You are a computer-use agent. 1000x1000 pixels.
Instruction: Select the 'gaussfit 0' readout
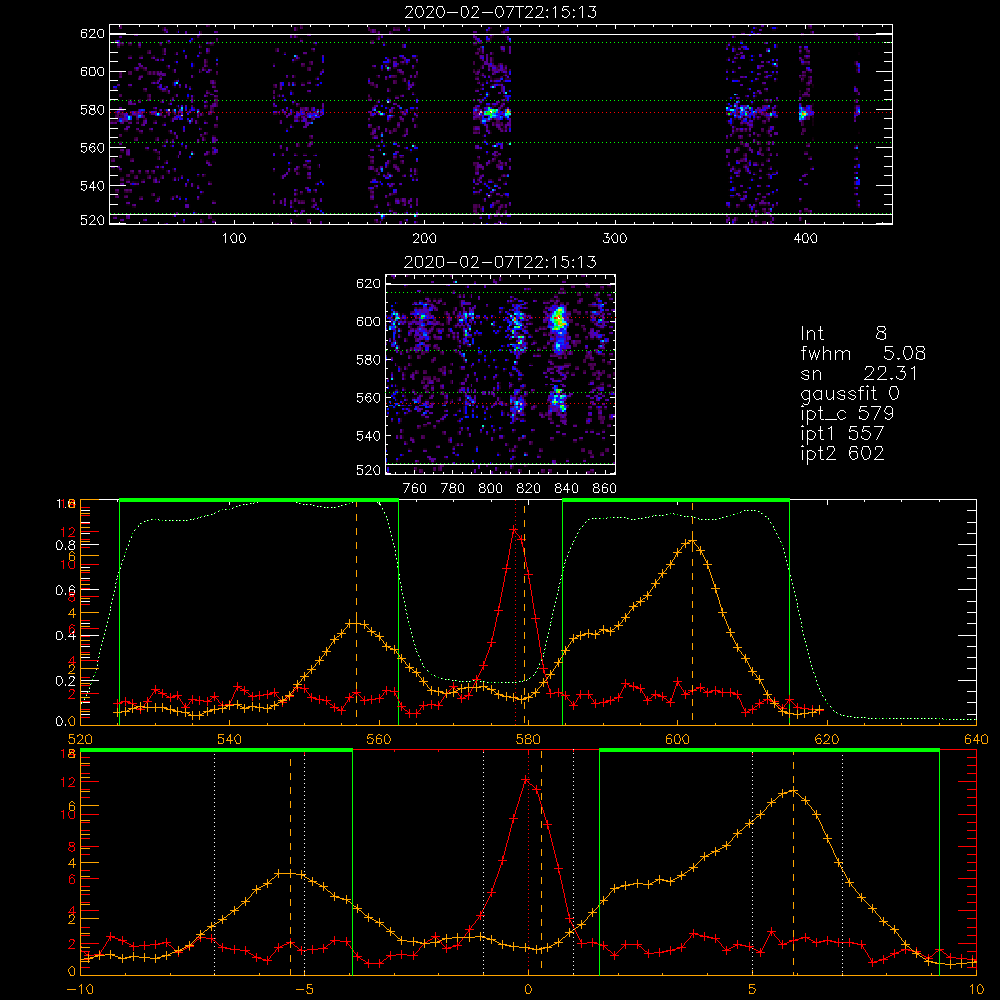click(x=850, y=393)
